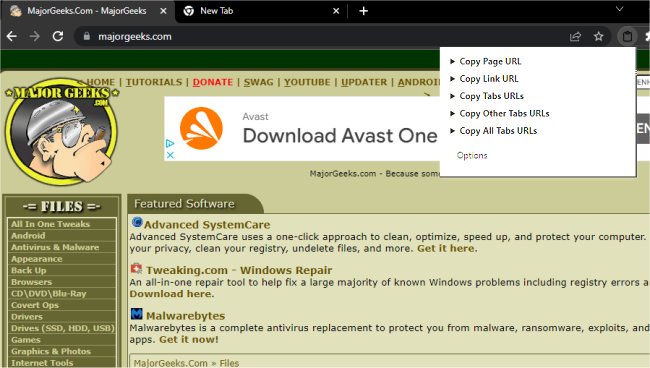Click the clipboard Copy URLs extension icon
650x368 pixels.
pos(627,36)
